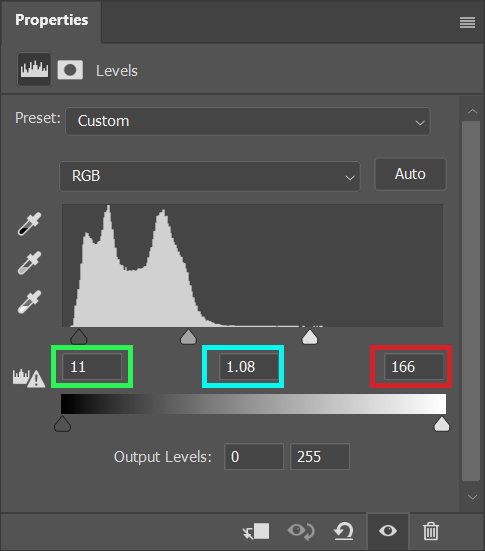Open the Preset dropdown showing Custom

tap(248, 121)
